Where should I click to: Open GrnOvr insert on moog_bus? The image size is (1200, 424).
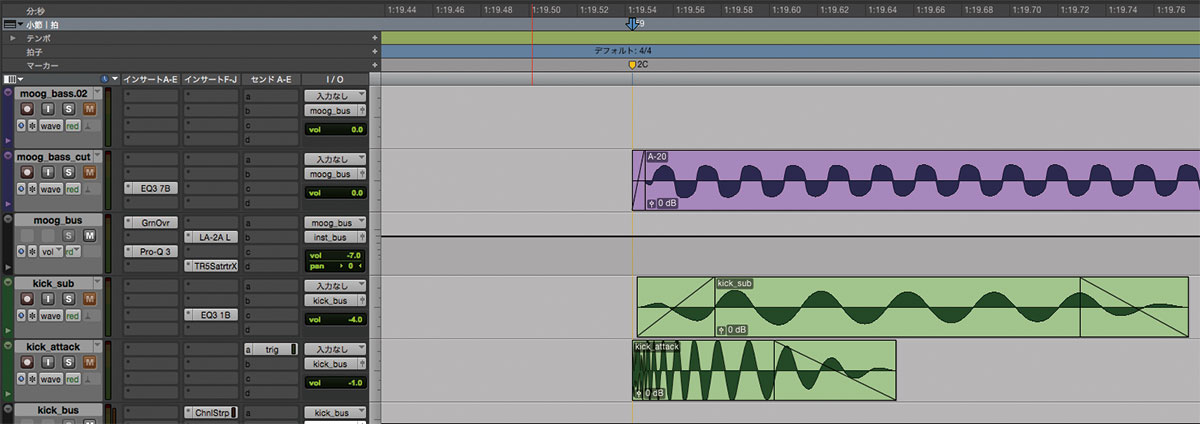coord(151,222)
